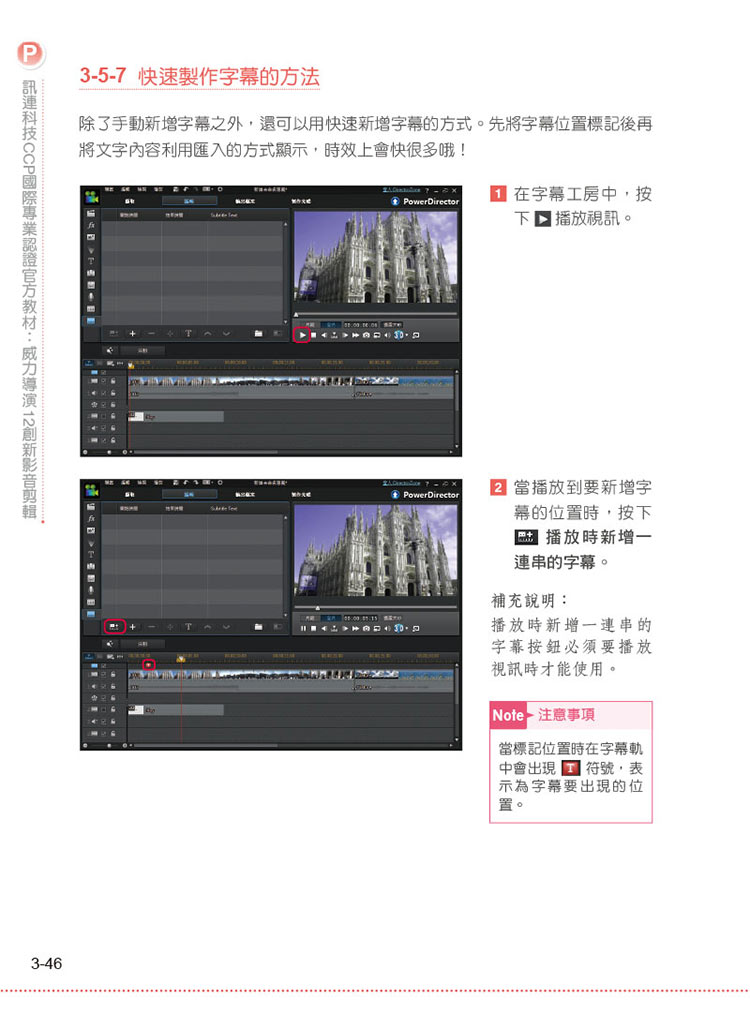Click import subtitles folder icon in lower screenshot
The height and width of the screenshot is (1014, 750).
coord(258,627)
